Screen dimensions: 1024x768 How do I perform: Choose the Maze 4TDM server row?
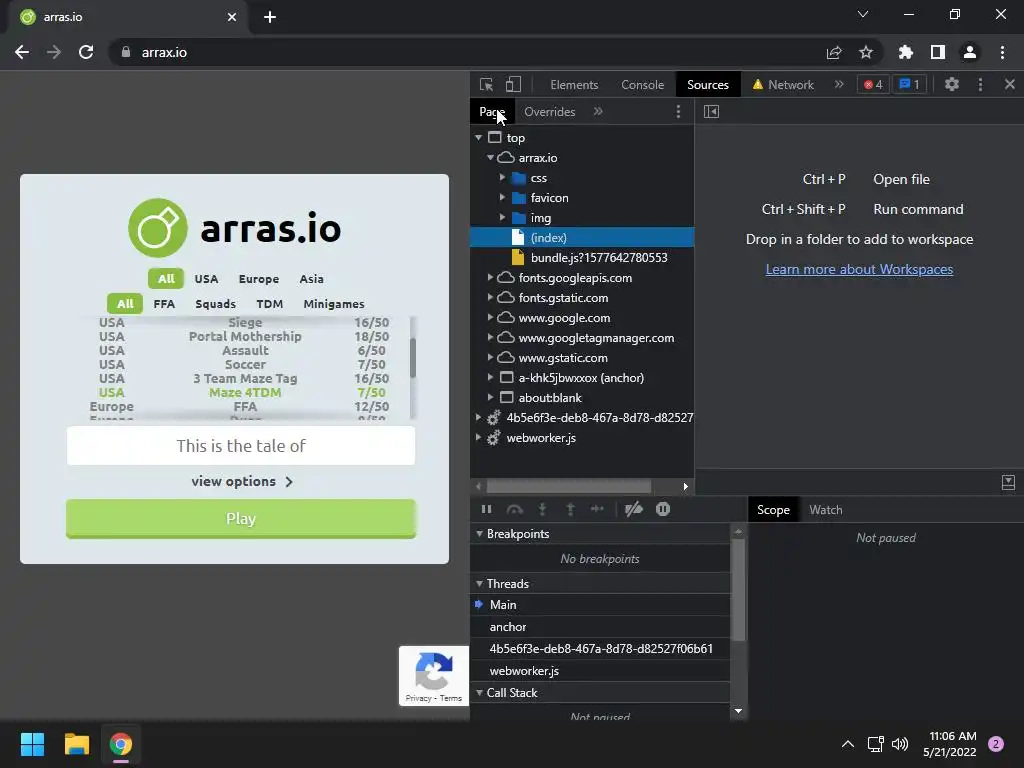point(244,392)
